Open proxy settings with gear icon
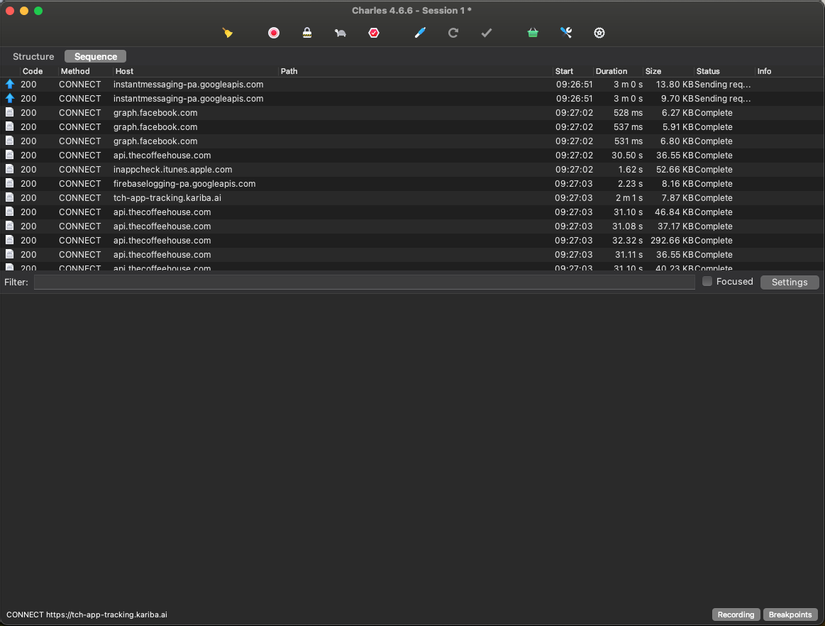Image resolution: width=825 pixels, height=626 pixels. (x=599, y=33)
